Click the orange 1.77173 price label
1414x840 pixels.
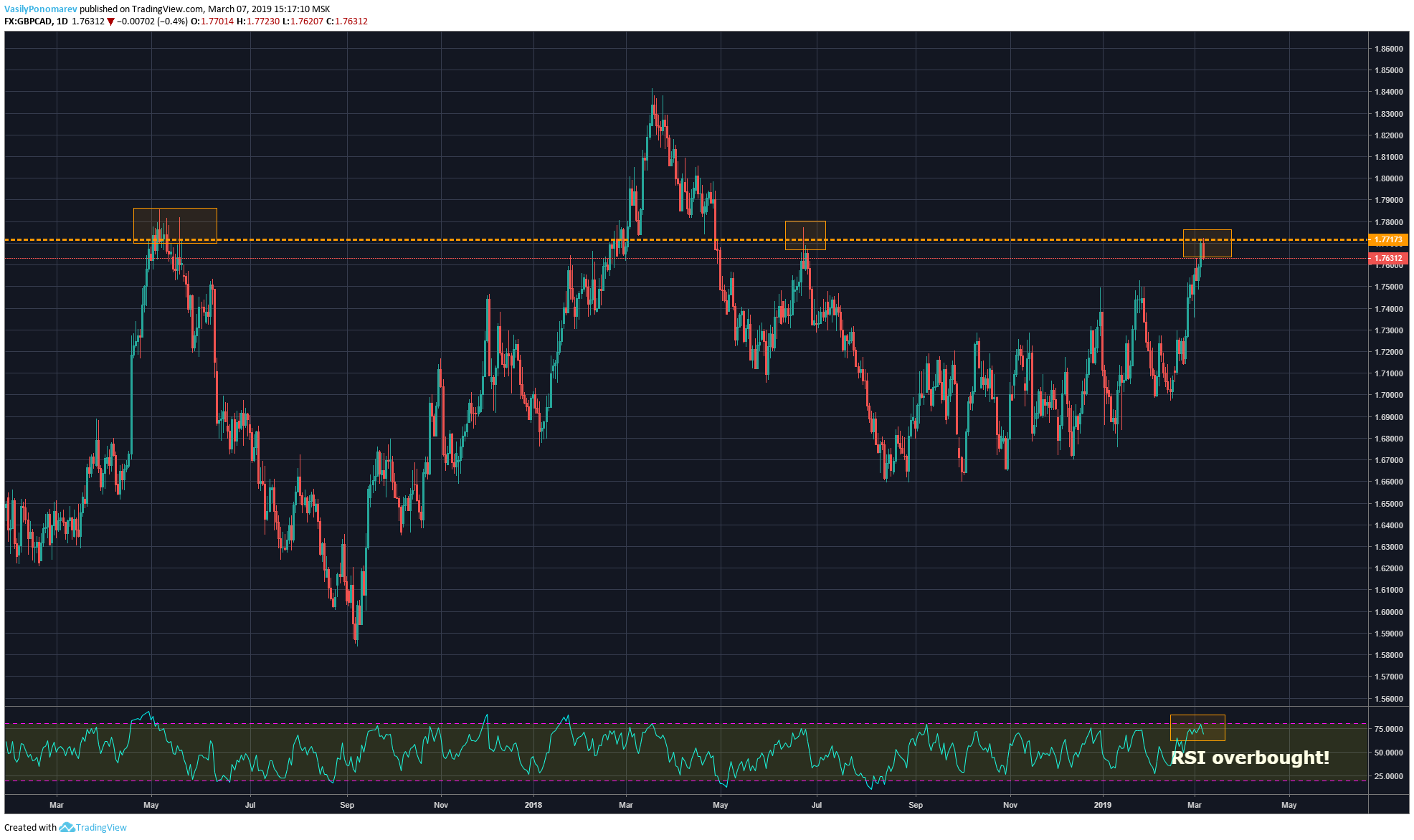[x=1388, y=239]
